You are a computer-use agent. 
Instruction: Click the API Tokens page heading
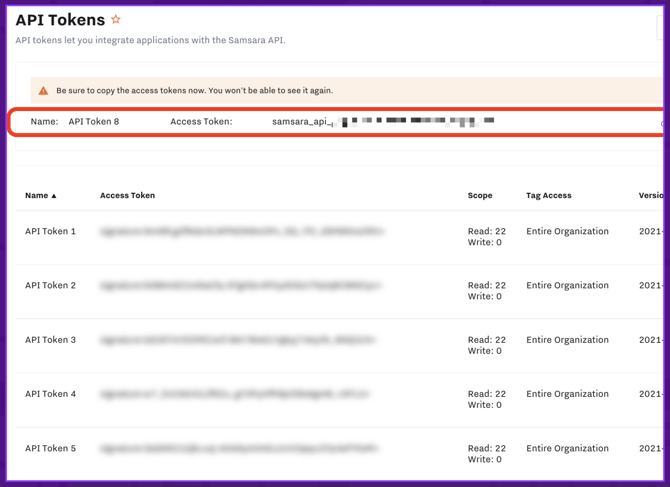click(60, 20)
